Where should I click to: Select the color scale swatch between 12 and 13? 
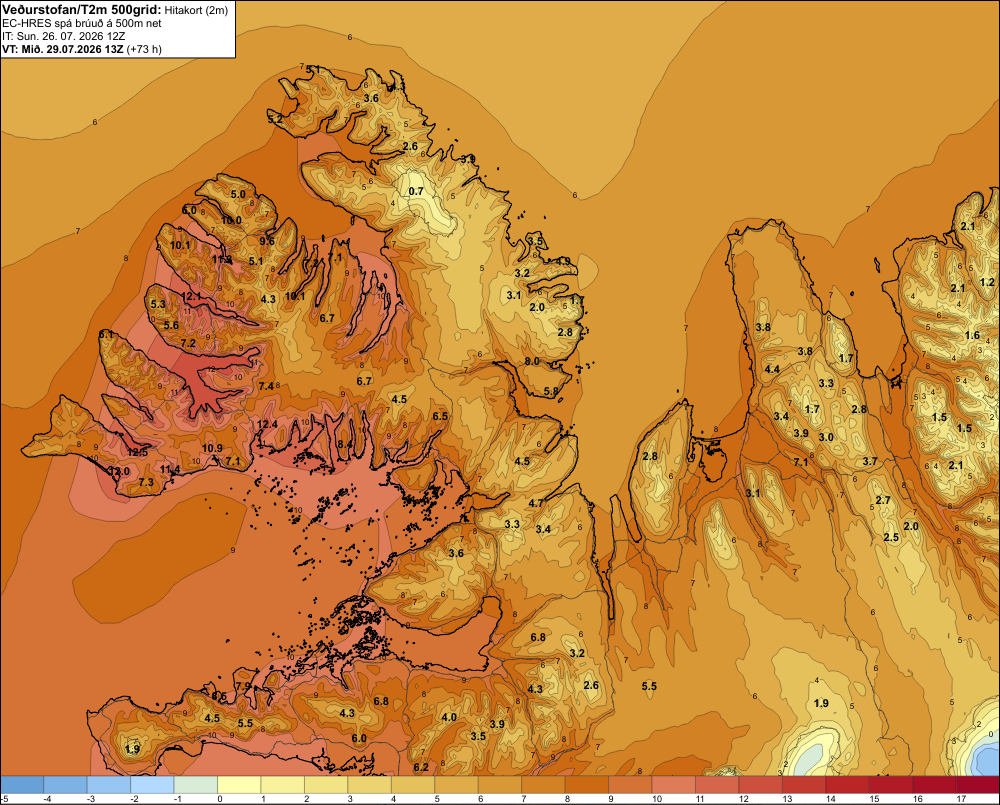pyautogui.click(x=760, y=784)
